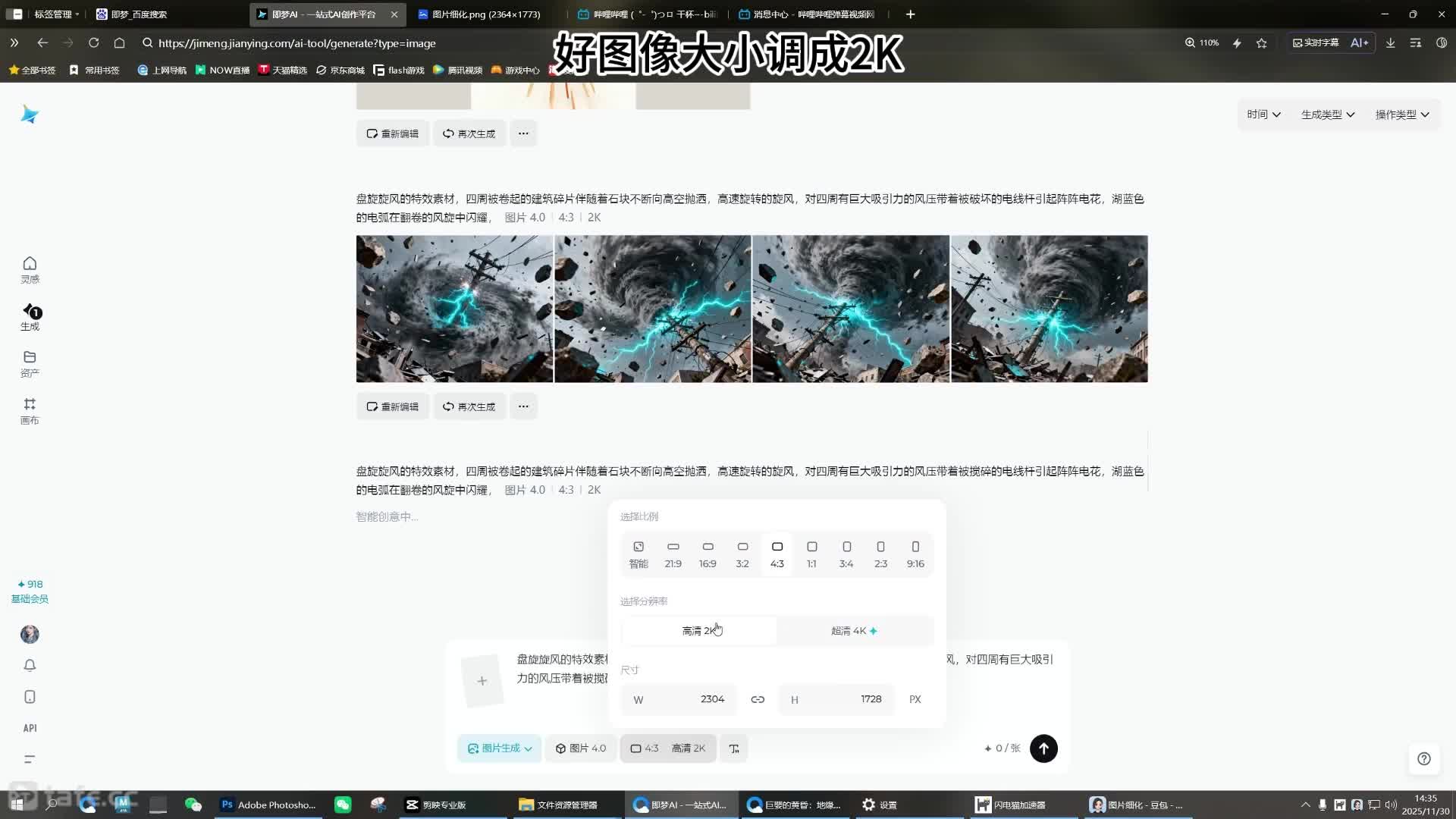Open Adobe Photoshop from the taskbar
This screenshot has width=1456, height=819.
tap(268, 805)
